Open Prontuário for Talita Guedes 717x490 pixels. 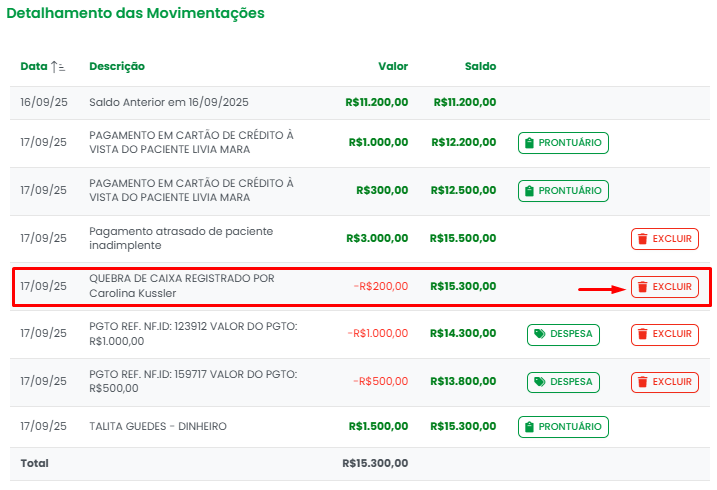(x=563, y=427)
